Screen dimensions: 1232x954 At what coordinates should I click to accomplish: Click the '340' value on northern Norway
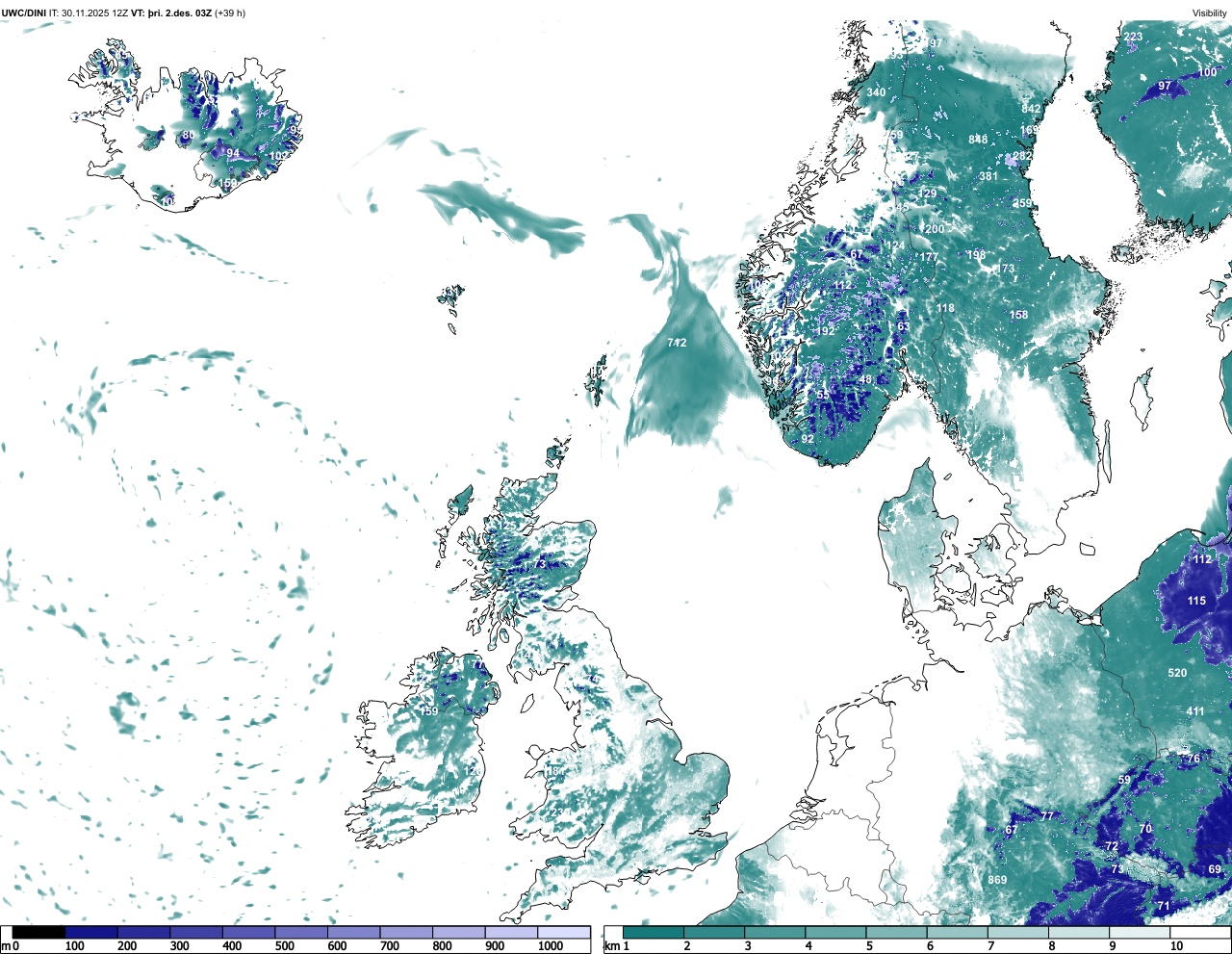(x=876, y=92)
